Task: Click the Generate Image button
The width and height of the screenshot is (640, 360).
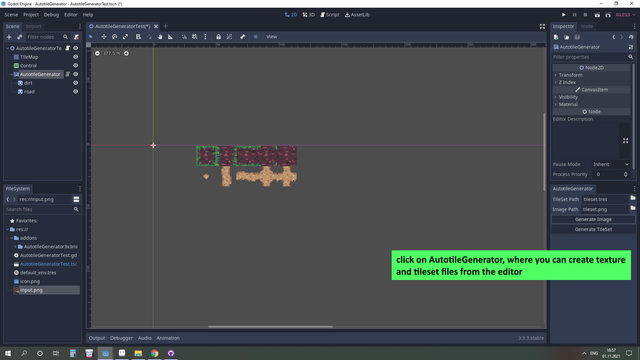Action: point(593,219)
